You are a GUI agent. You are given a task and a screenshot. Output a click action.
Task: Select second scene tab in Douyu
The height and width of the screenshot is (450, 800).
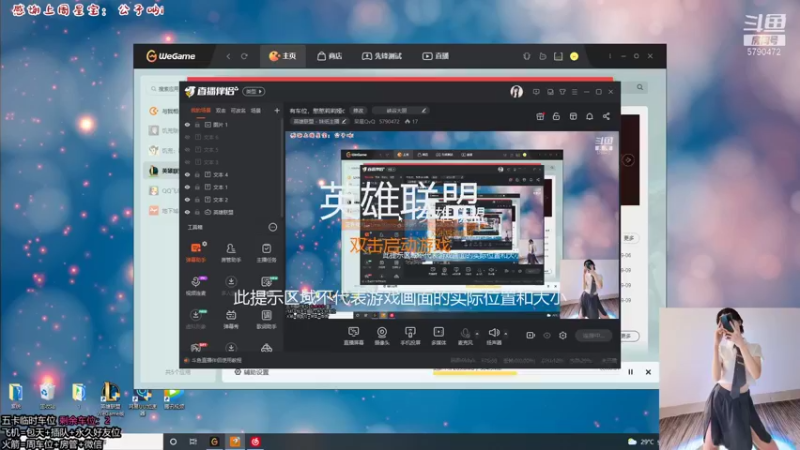tap(220, 110)
